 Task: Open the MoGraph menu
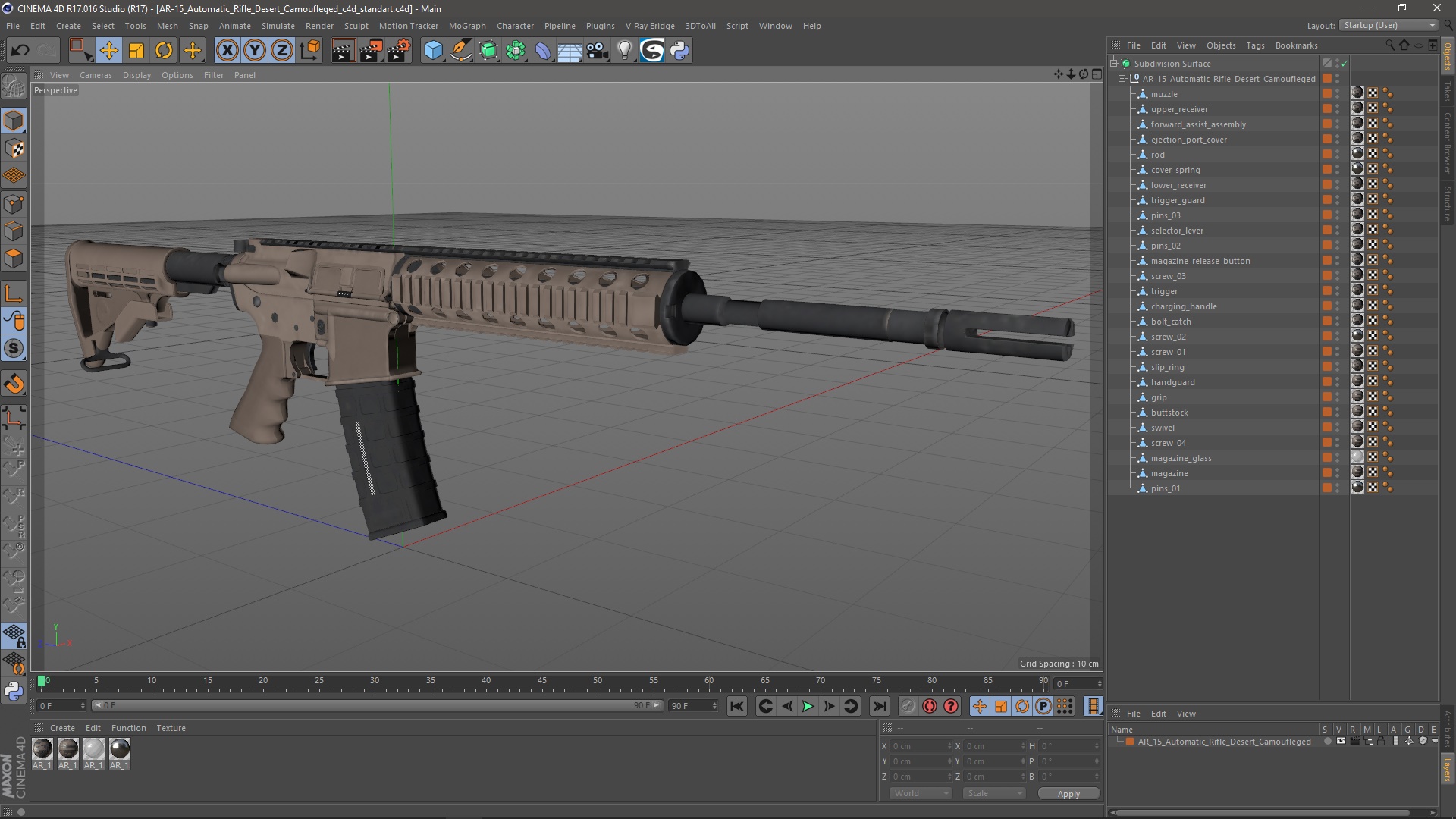click(x=466, y=26)
